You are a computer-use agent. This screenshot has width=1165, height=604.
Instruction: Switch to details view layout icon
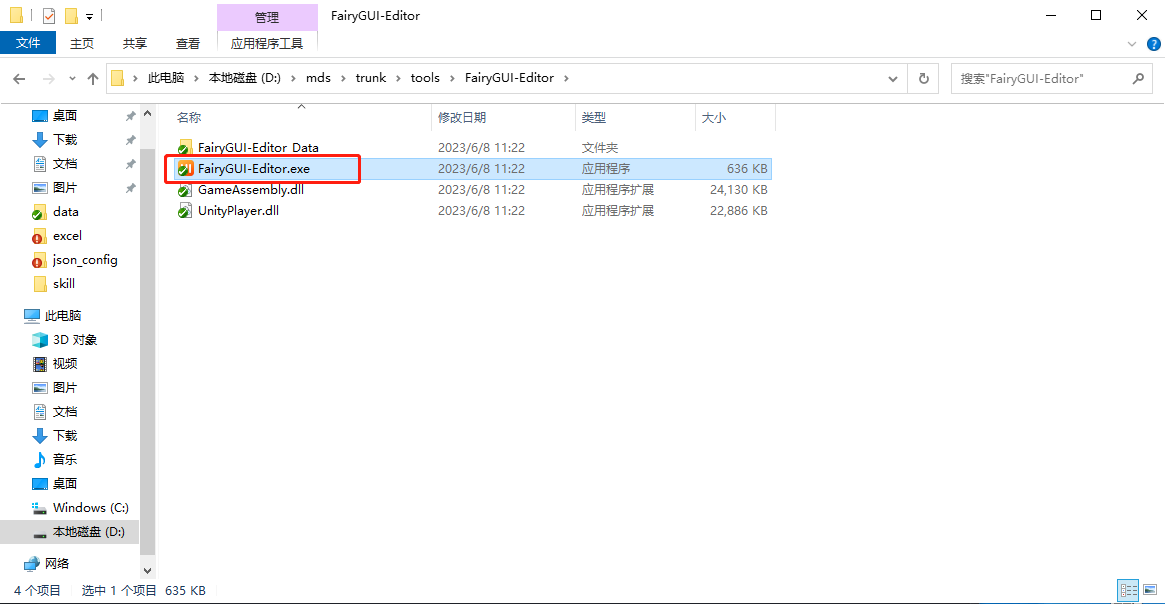tap(1128, 591)
